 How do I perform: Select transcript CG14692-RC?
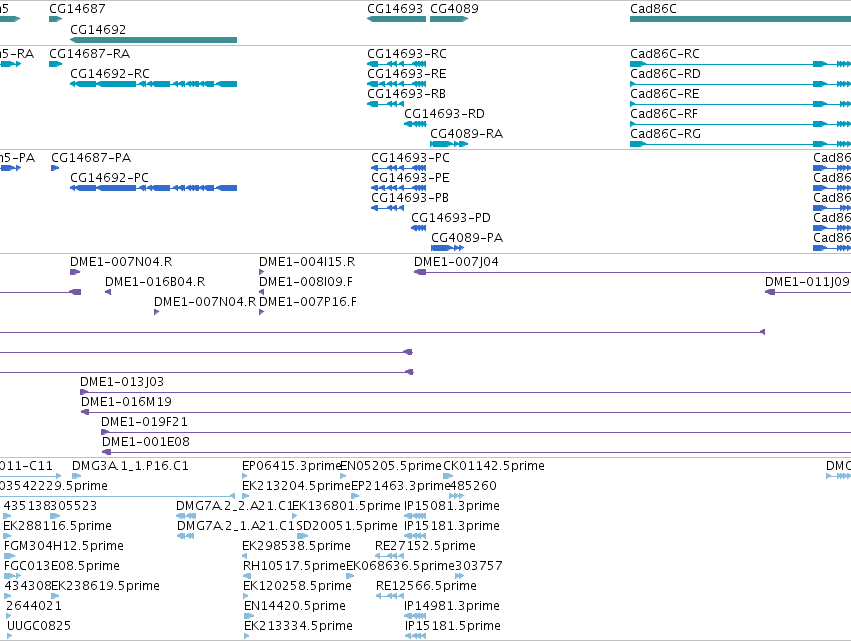point(110,74)
